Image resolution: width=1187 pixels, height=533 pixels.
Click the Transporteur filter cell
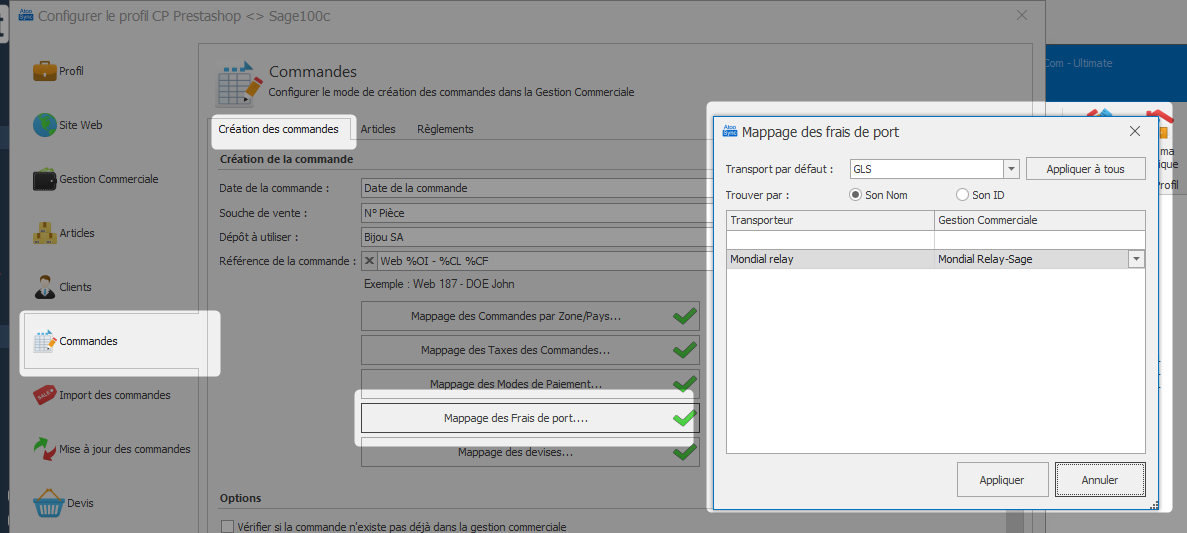click(x=830, y=239)
